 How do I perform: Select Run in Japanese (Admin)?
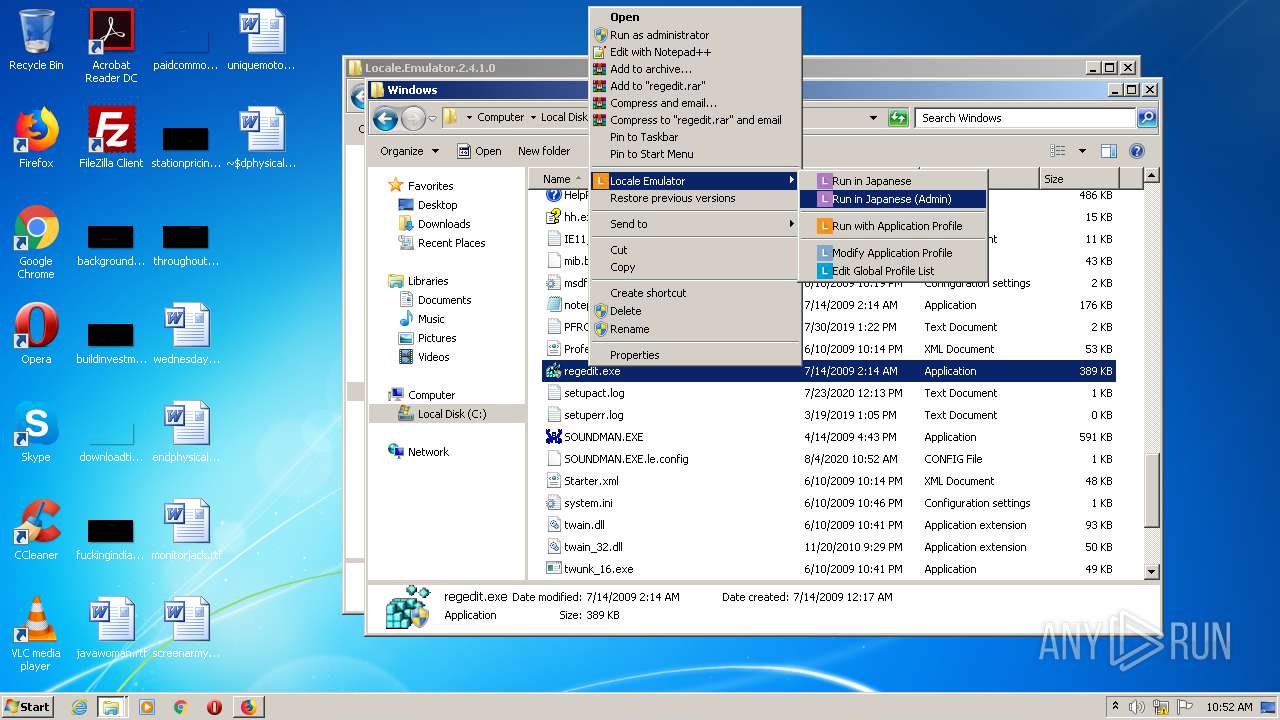[893, 199]
